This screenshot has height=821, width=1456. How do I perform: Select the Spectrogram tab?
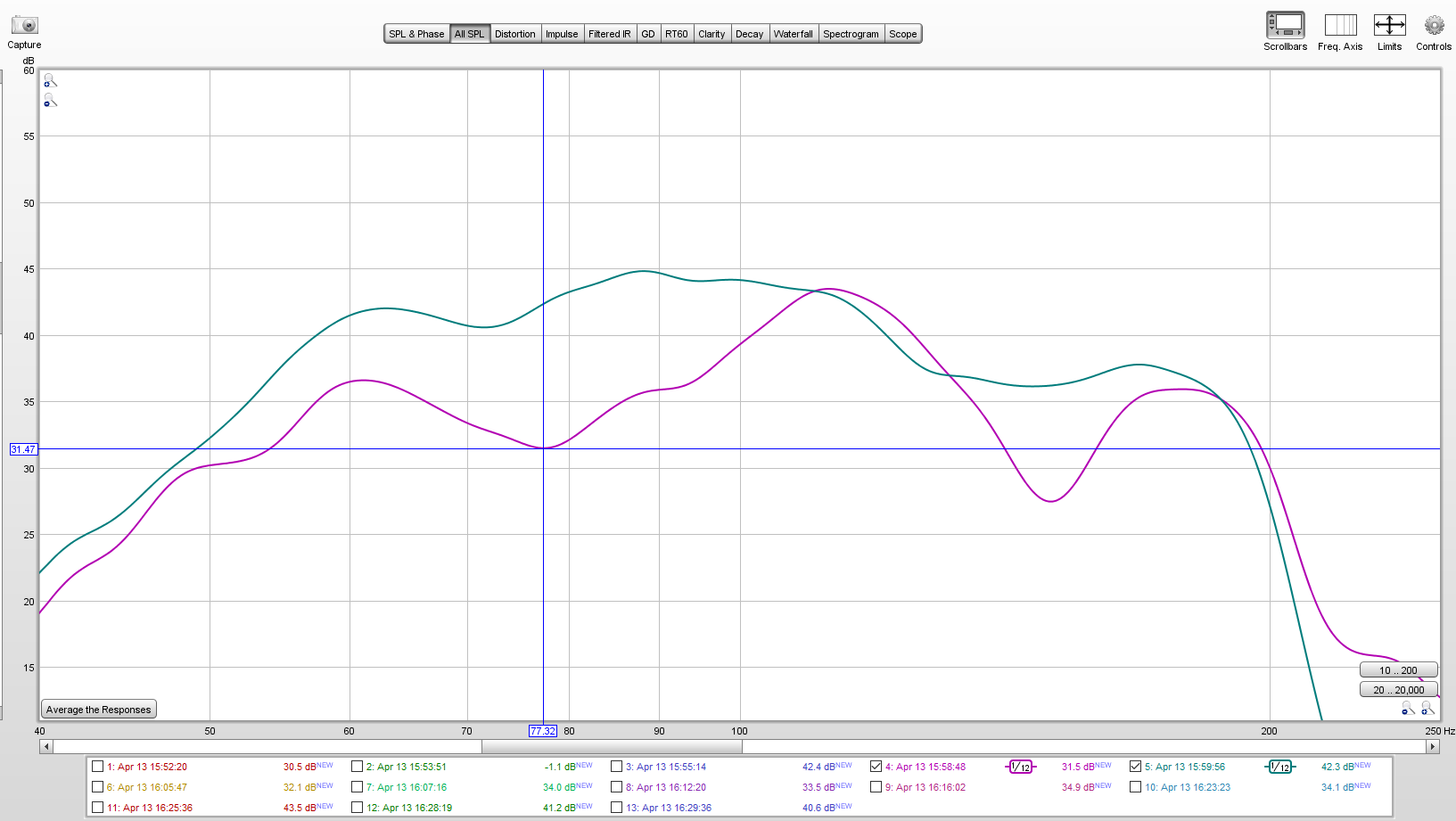pos(851,34)
